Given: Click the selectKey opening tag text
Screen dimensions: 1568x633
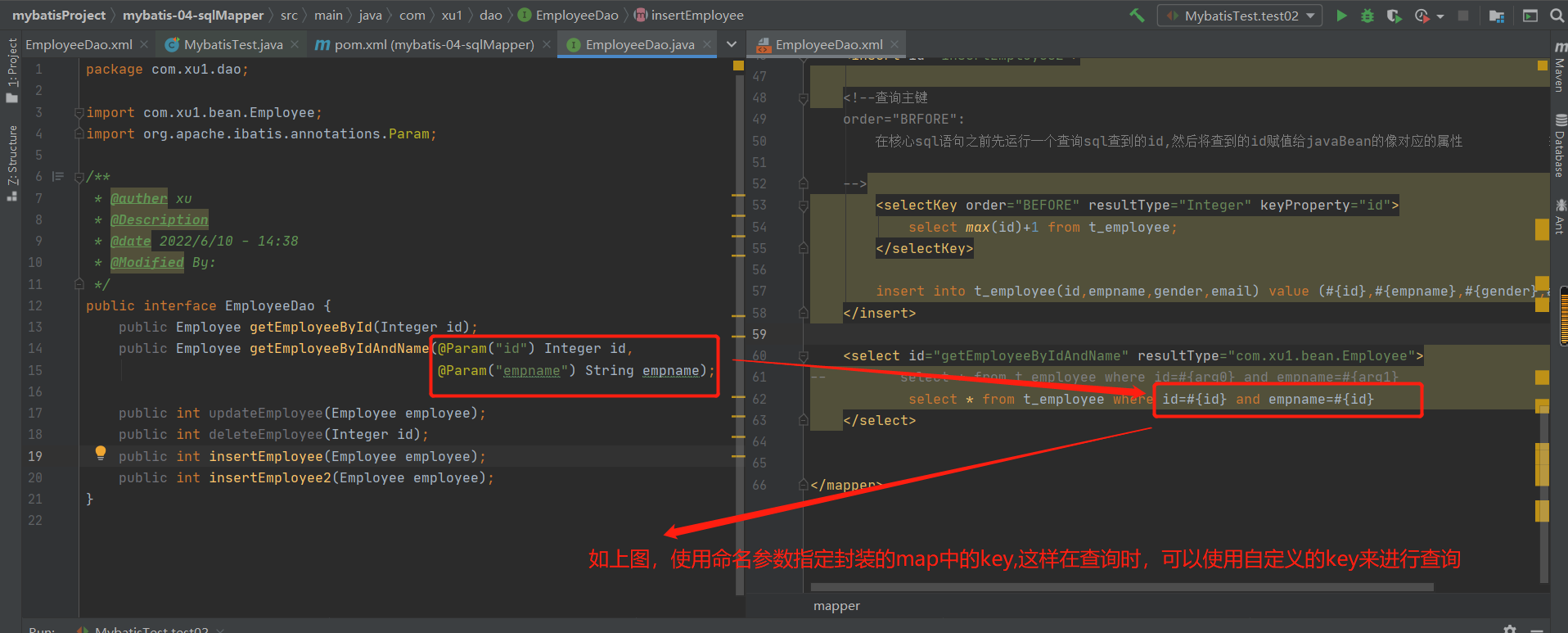Looking at the screenshot, I should [1138, 205].
